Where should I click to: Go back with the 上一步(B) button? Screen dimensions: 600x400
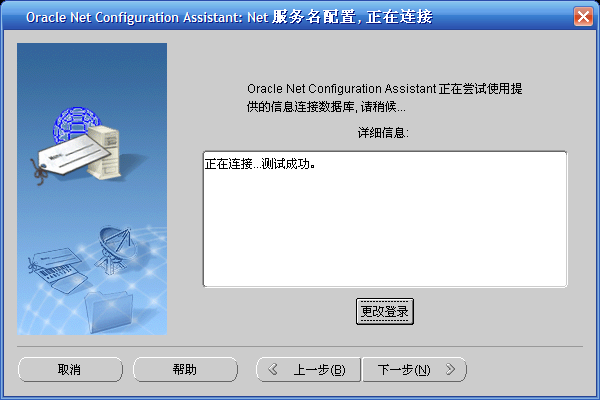[x=318, y=369]
